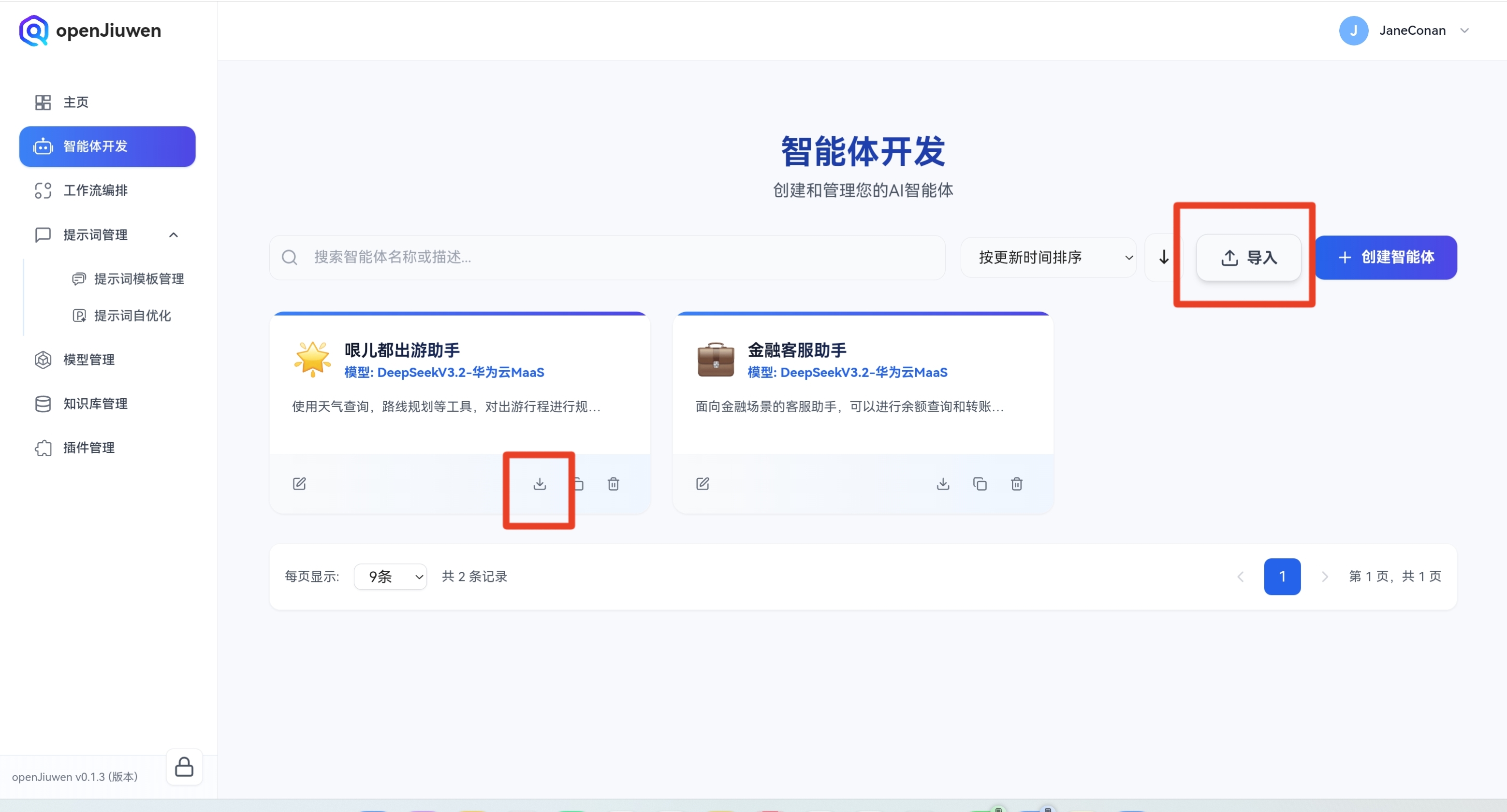This screenshot has height=812, width=1507.
Task: Open the 9条 per-page dropdown
Action: (390, 577)
